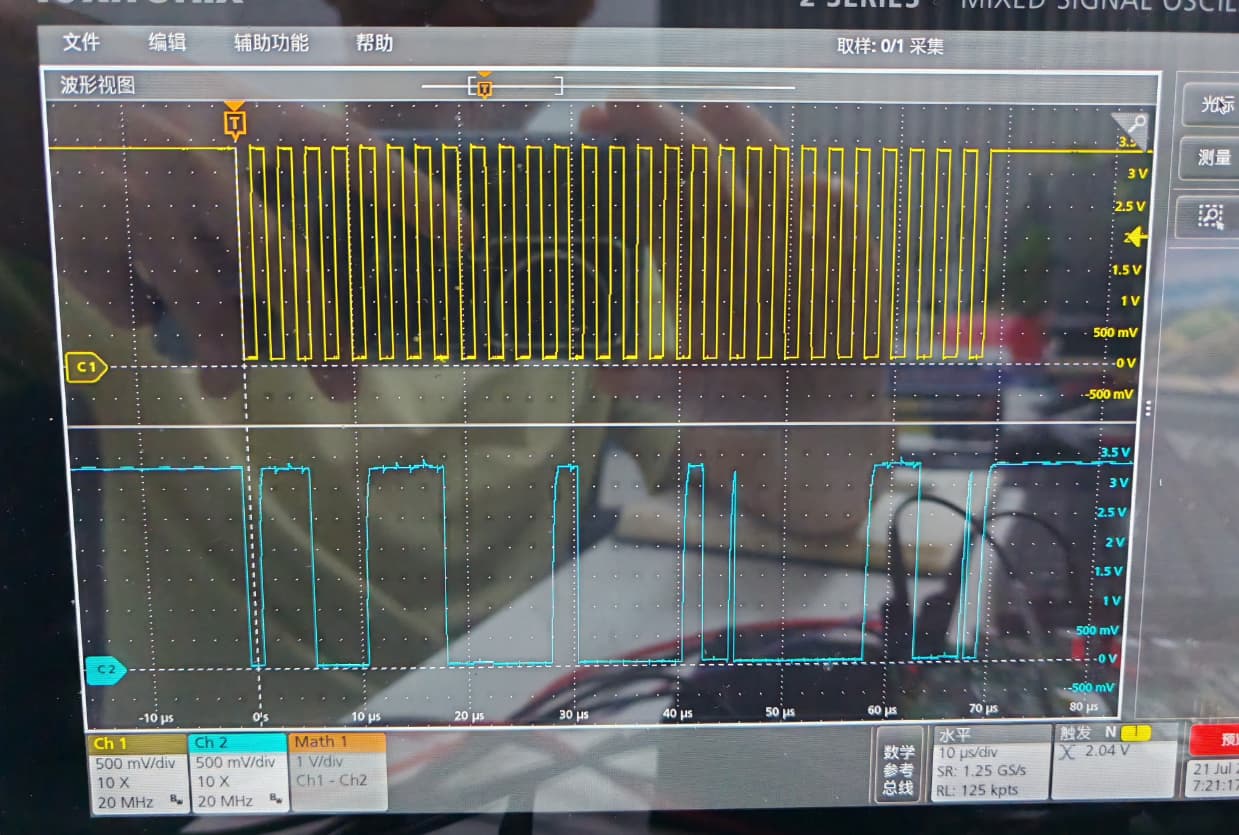Screen dimensions: 1239x835
Task: Click the orange trigger T marker
Action: tap(234, 123)
